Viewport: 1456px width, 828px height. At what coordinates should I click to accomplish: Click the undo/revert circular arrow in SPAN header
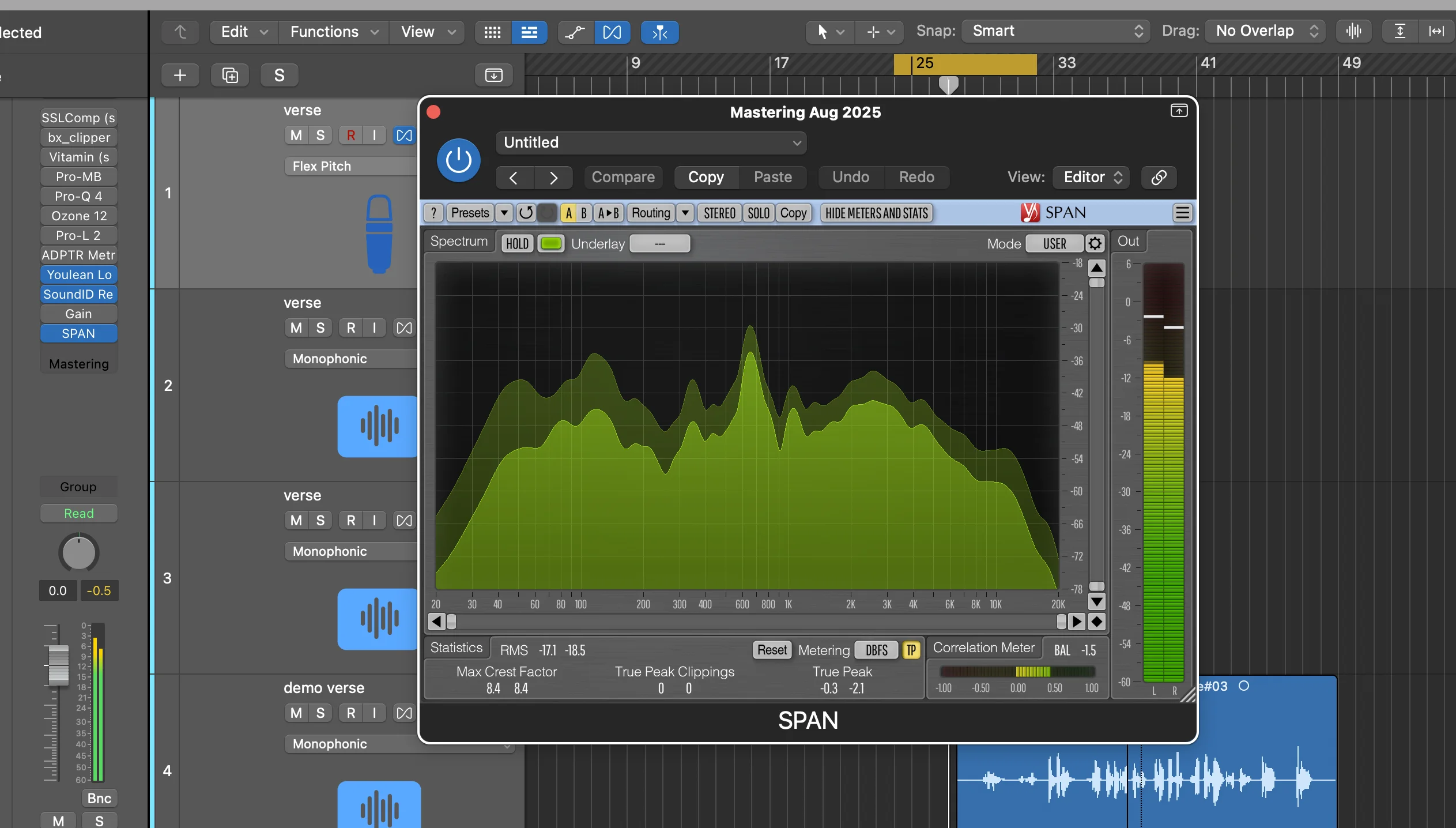click(x=526, y=213)
